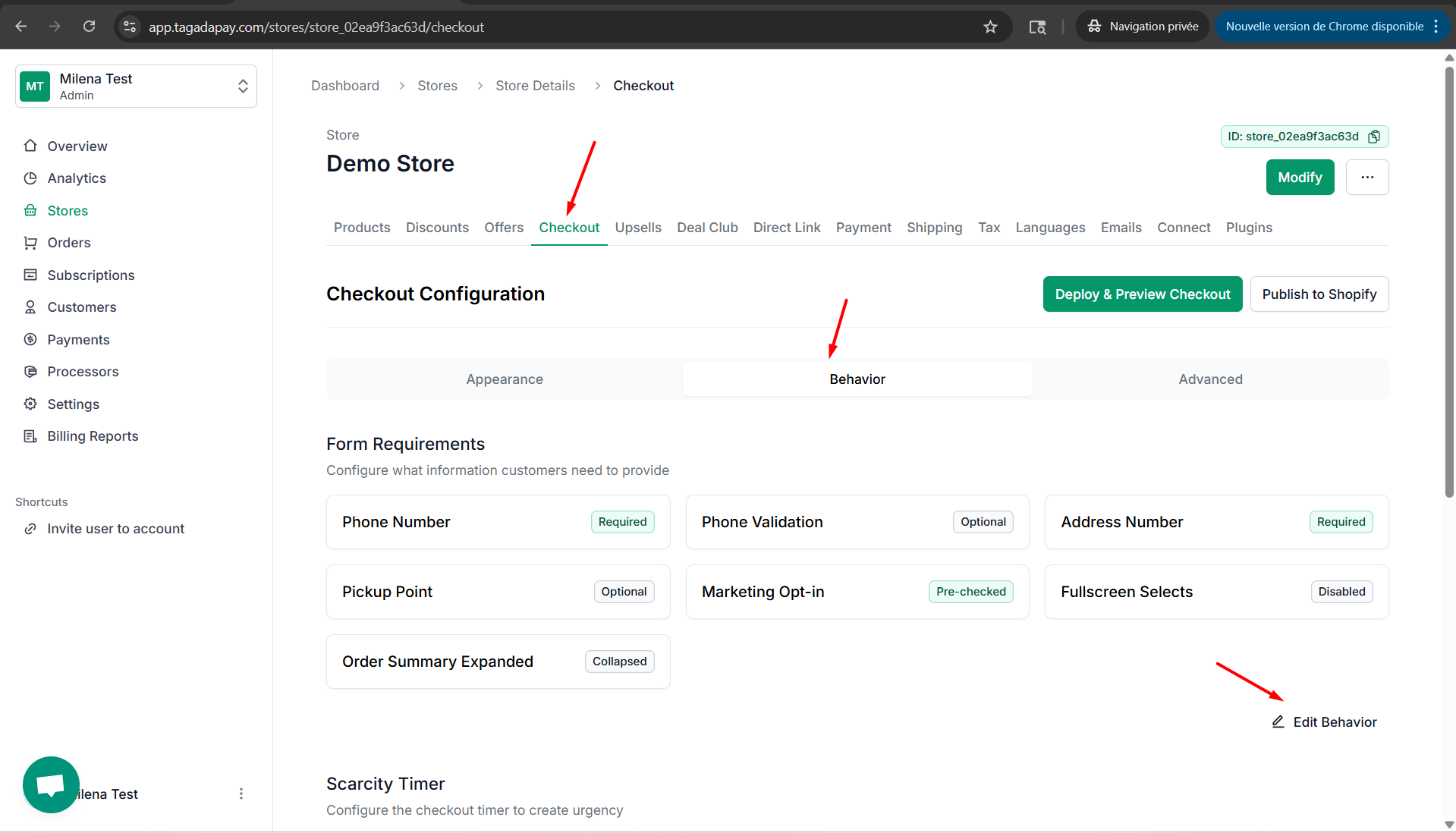This screenshot has height=833, width=1456.
Task: Open the Upsells store tab
Action: pos(637,228)
